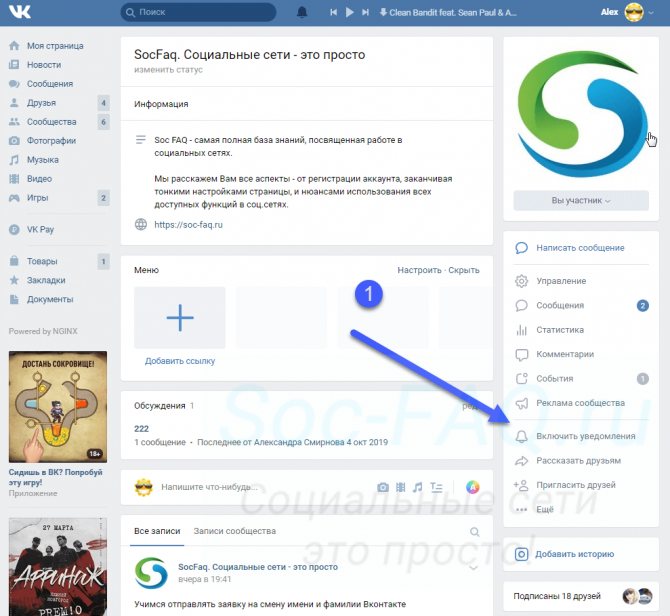The height and width of the screenshot is (616, 670).
Task: Focus the Поиск search field
Action: coord(198,12)
